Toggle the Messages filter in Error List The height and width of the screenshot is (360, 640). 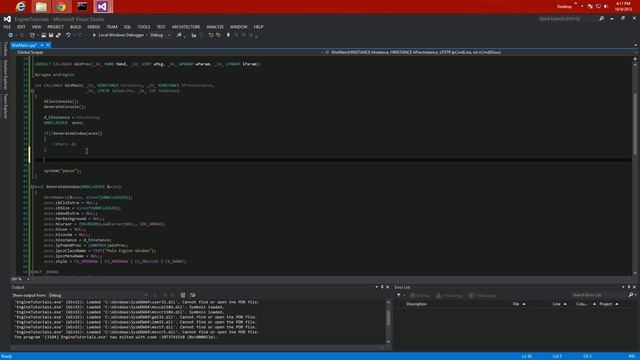(x=482, y=295)
